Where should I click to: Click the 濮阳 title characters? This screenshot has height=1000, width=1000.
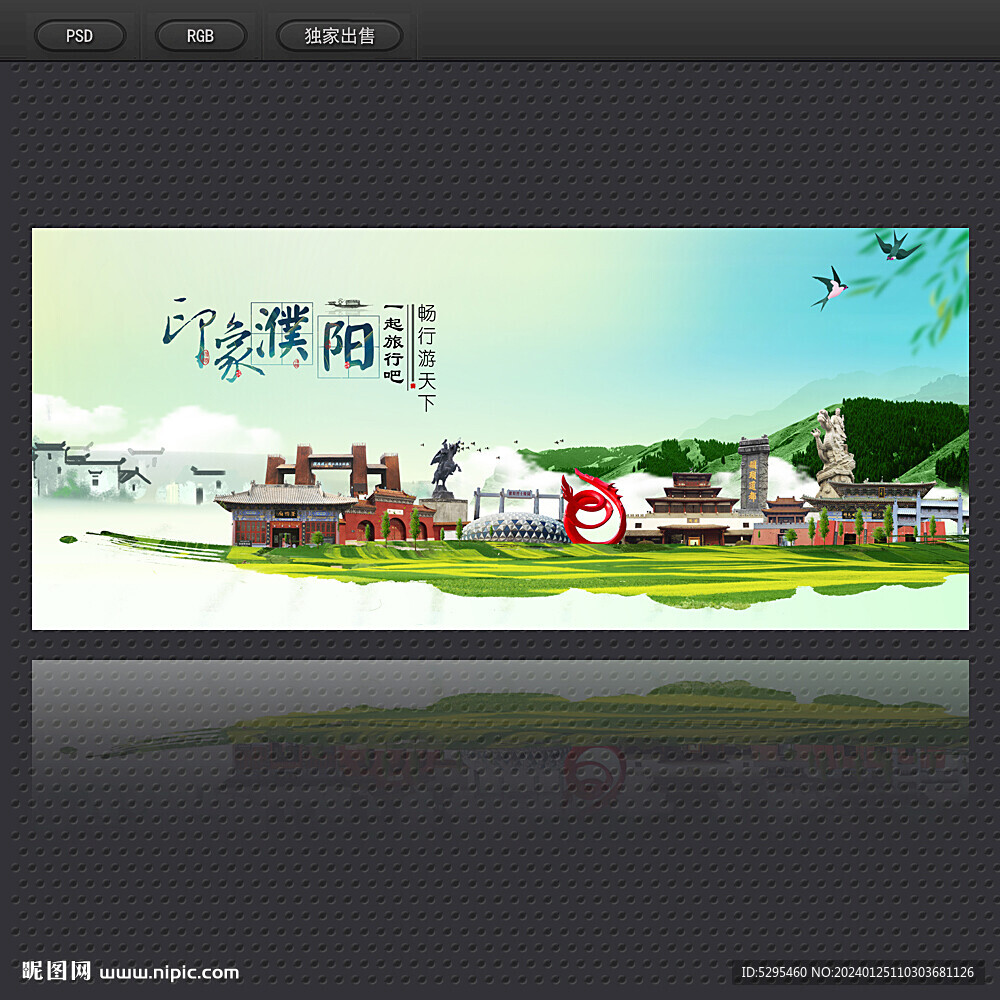(x=314, y=338)
